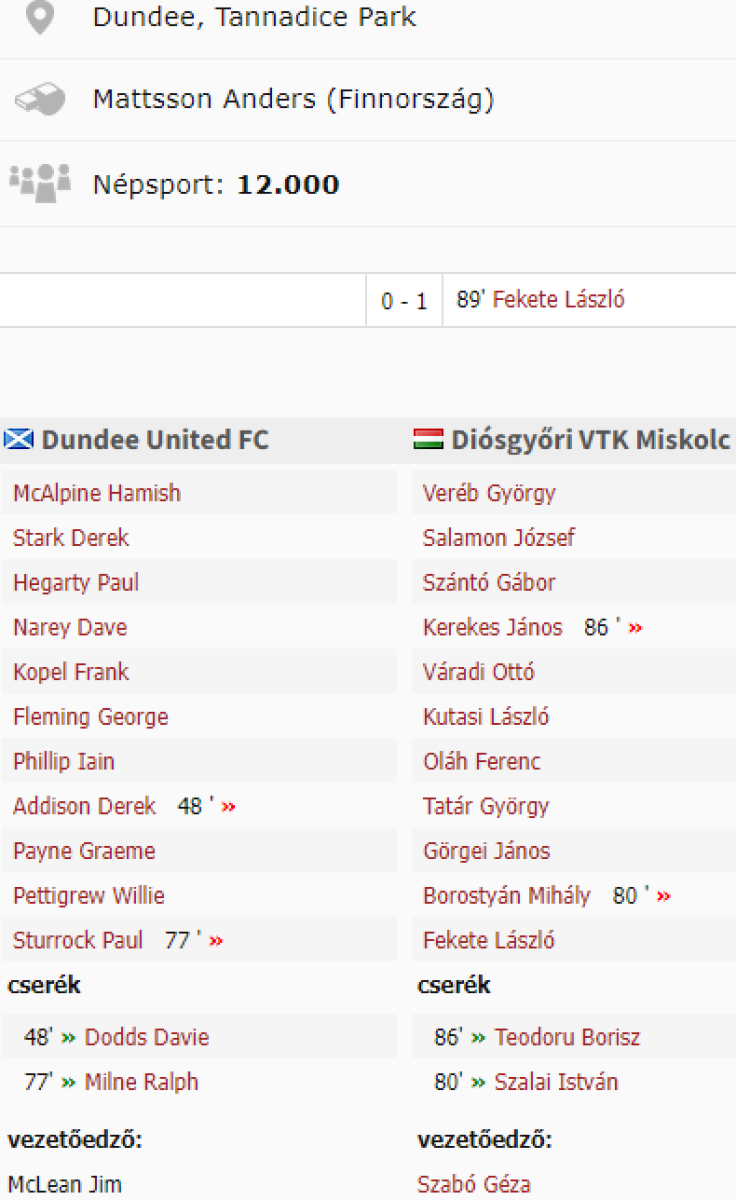
Task: Open coach Szabó Géza page
Action: [x=474, y=1184]
